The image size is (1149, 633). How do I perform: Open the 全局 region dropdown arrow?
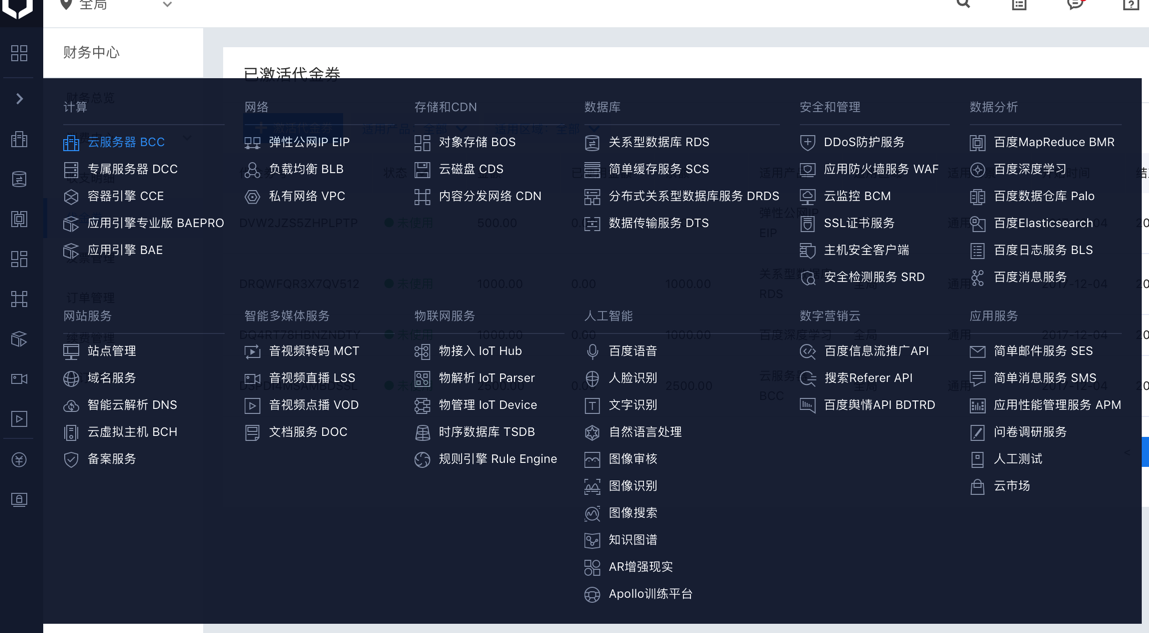click(x=167, y=5)
